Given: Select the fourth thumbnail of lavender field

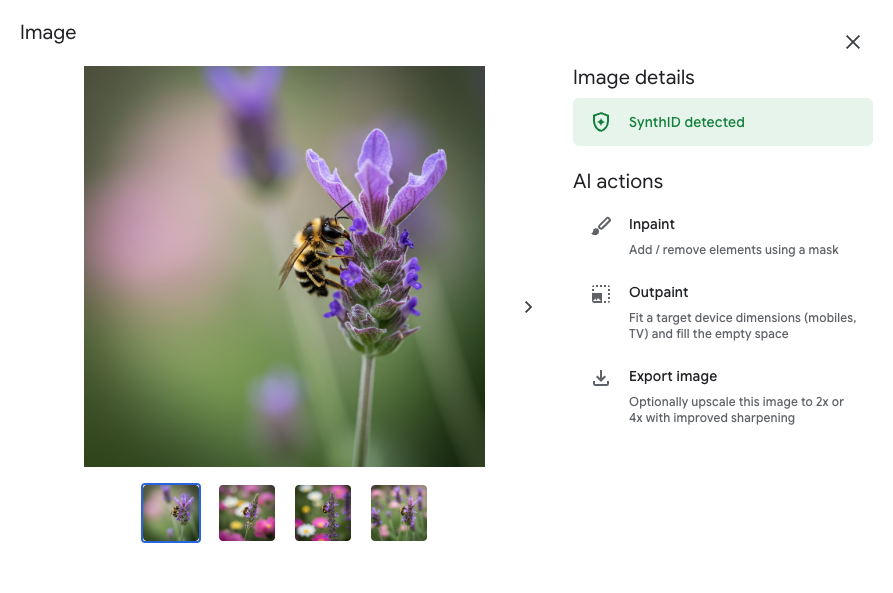Looking at the screenshot, I should (x=399, y=513).
